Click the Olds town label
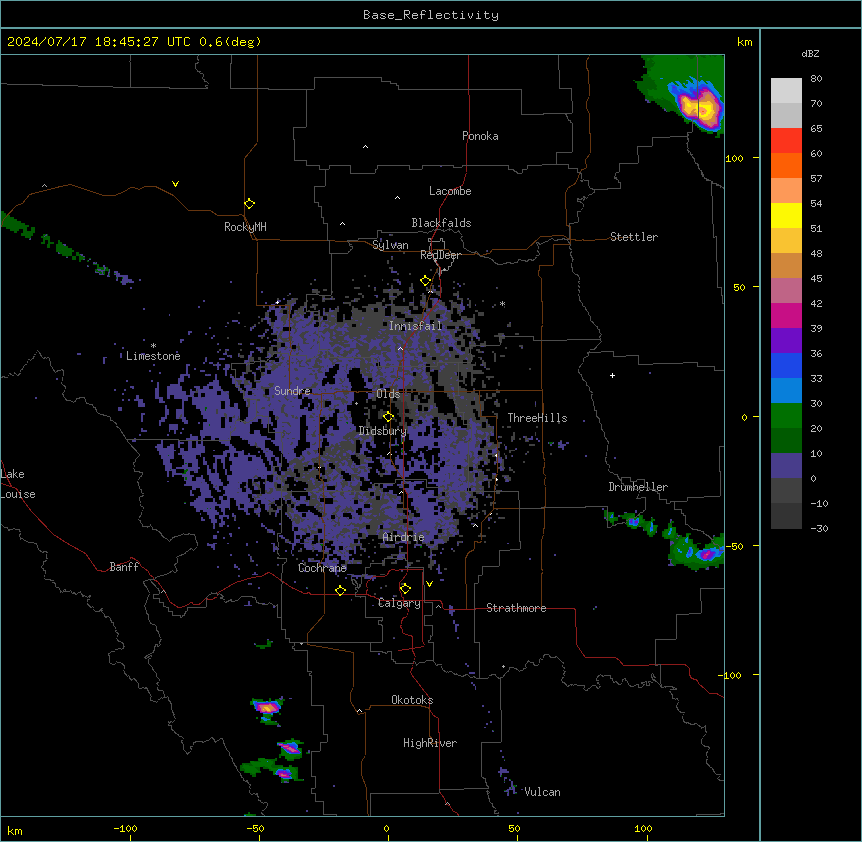 coord(388,394)
